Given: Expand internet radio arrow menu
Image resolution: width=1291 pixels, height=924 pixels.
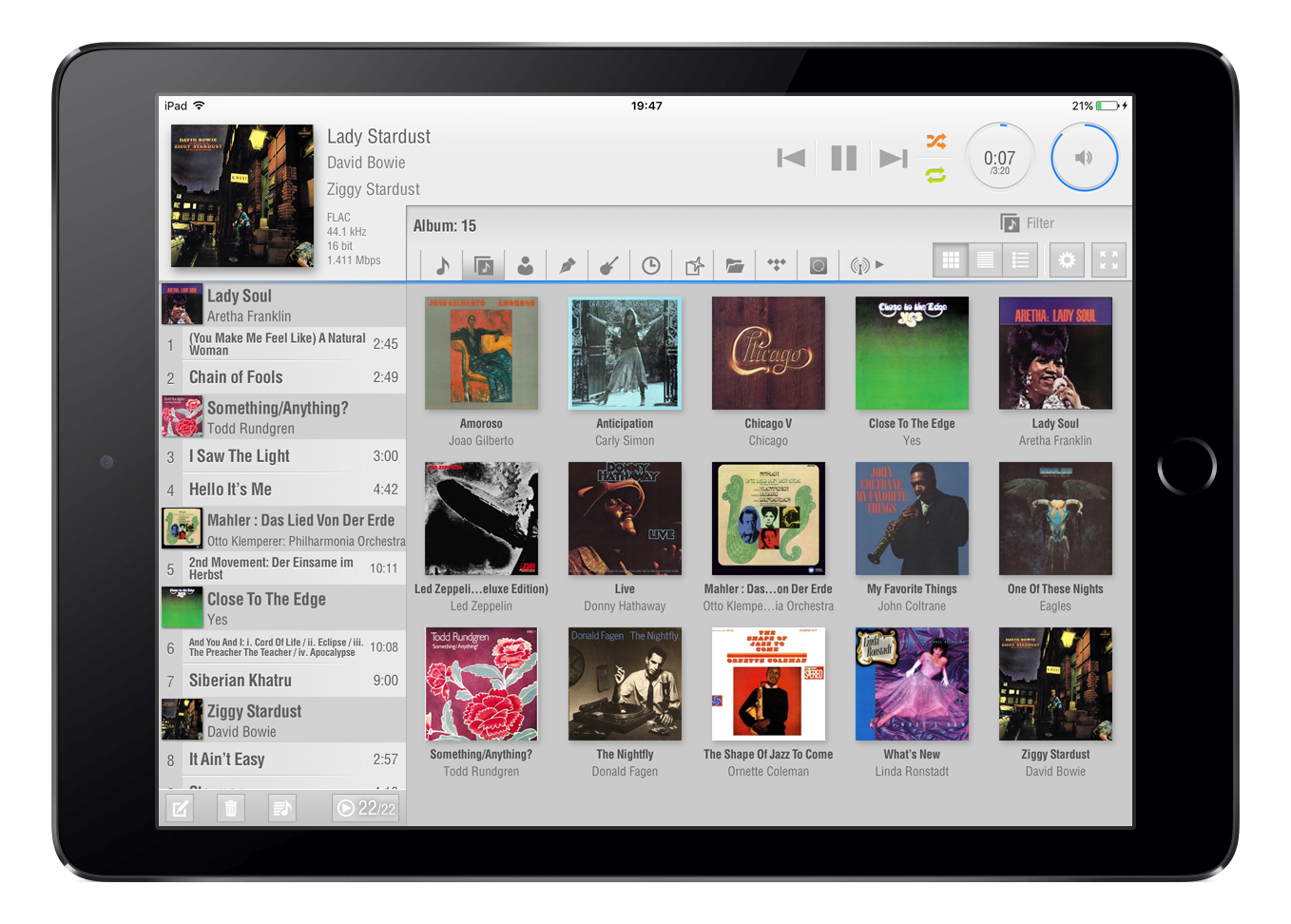Looking at the screenshot, I should 880,265.
